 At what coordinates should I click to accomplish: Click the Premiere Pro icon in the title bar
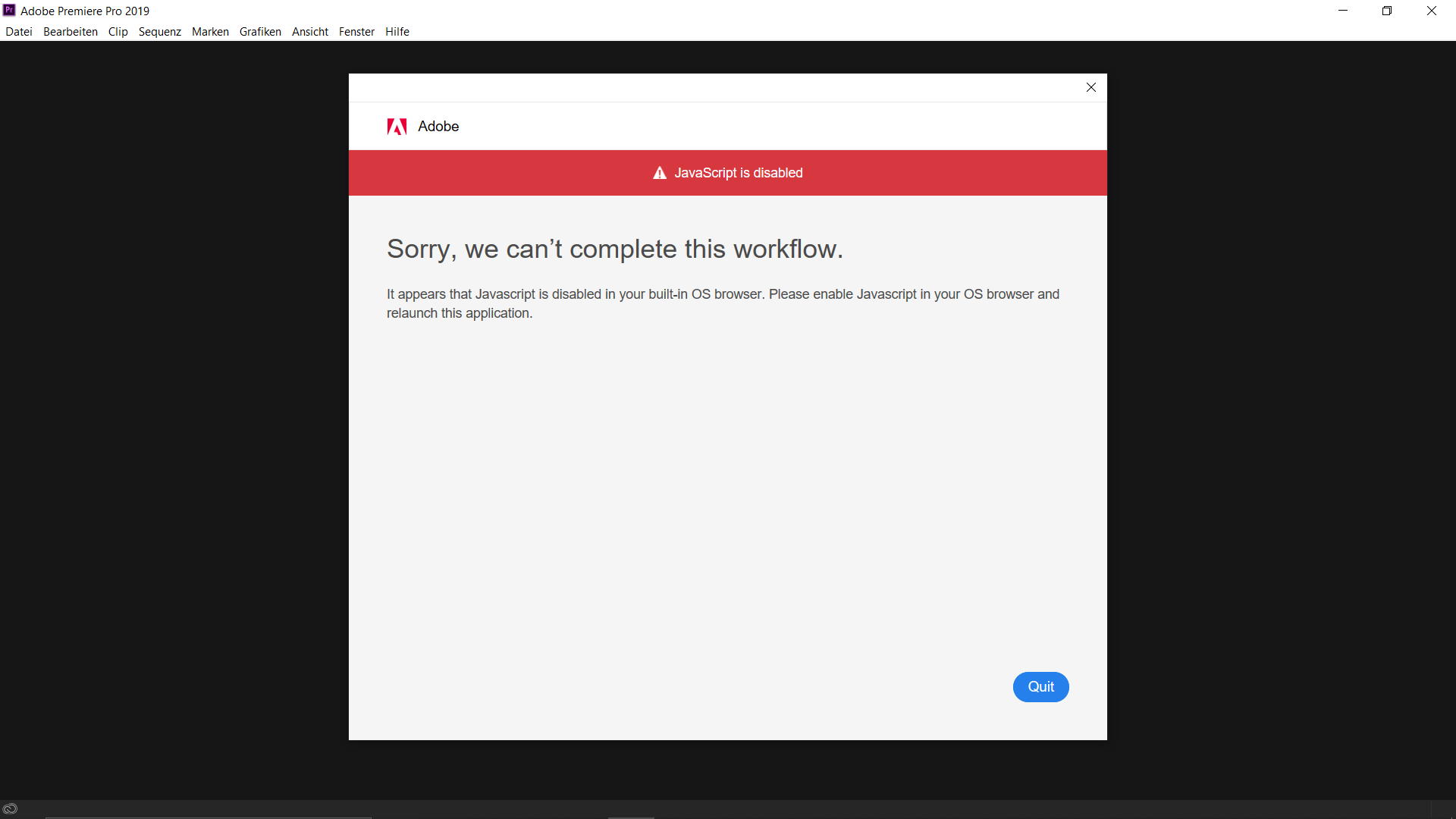[x=8, y=10]
